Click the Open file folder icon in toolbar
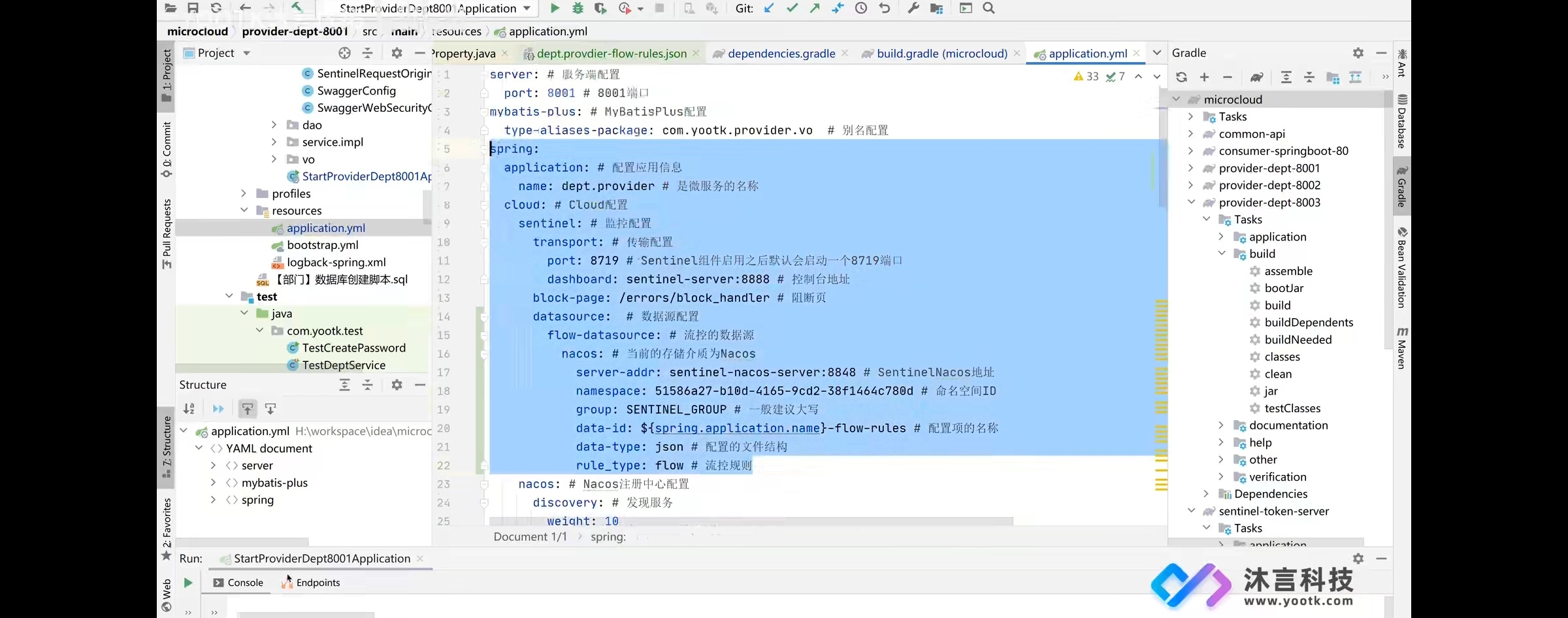1568x618 pixels. 171,8
